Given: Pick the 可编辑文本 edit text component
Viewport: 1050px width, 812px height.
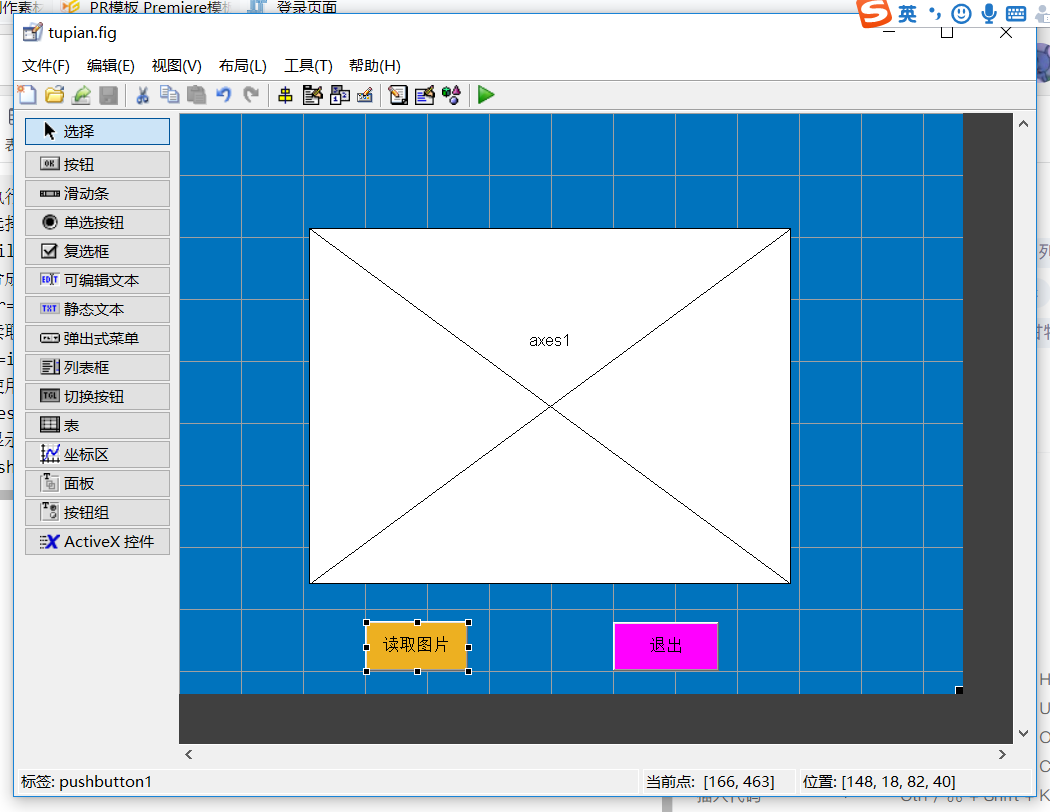Looking at the screenshot, I should (97, 280).
